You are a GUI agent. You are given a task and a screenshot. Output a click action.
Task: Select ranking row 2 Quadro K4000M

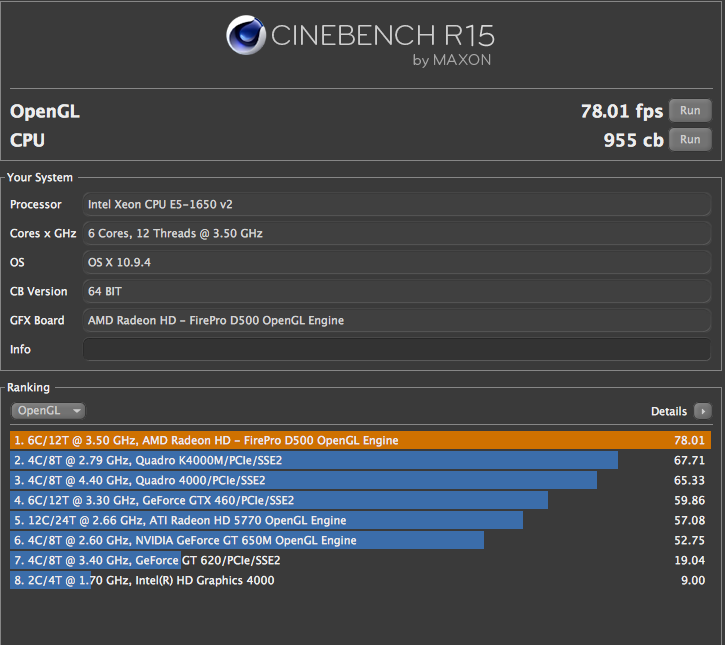coord(360,461)
